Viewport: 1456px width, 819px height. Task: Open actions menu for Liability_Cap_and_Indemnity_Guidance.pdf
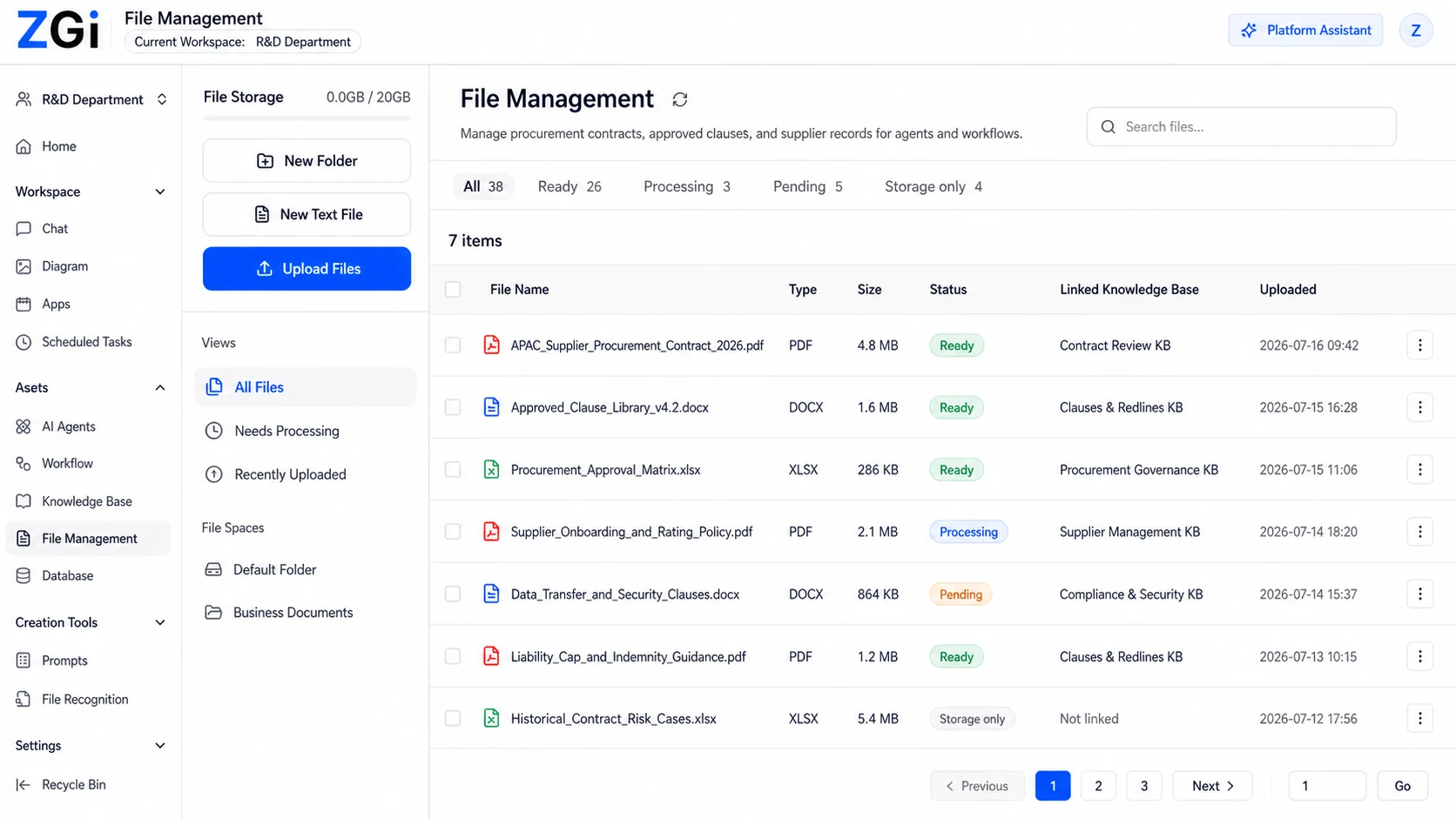(x=1419, y=657)
